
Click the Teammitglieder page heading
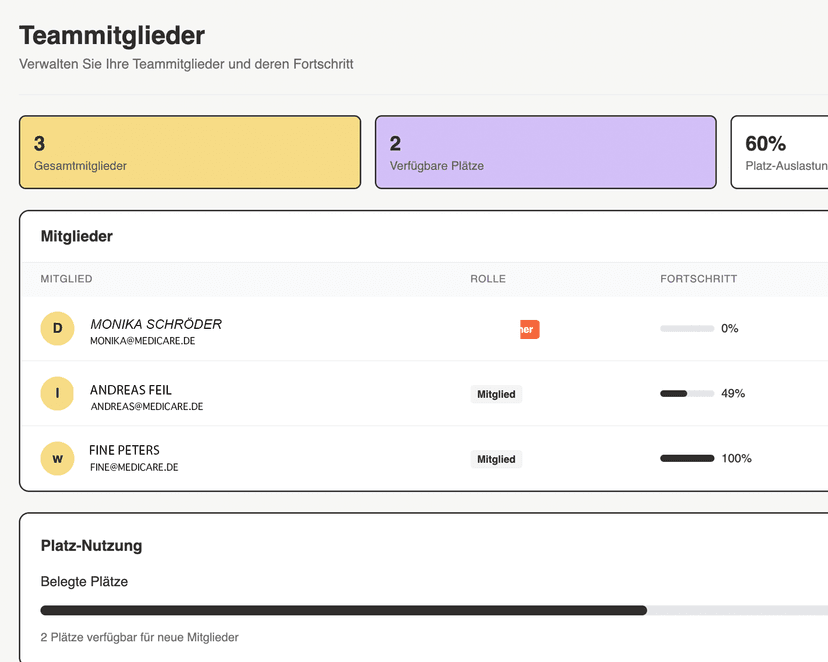111,35
